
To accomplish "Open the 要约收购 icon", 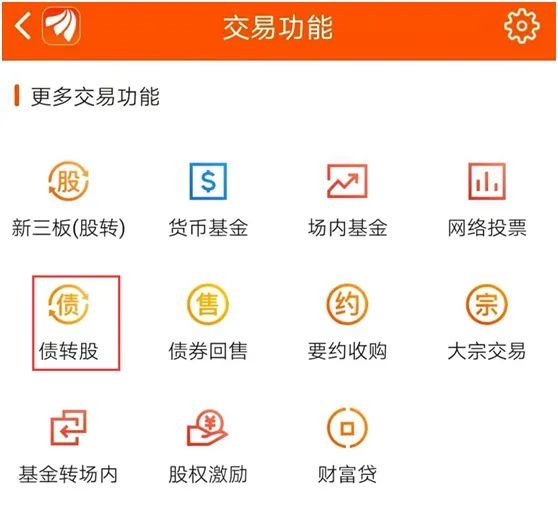I will (347, 304).
